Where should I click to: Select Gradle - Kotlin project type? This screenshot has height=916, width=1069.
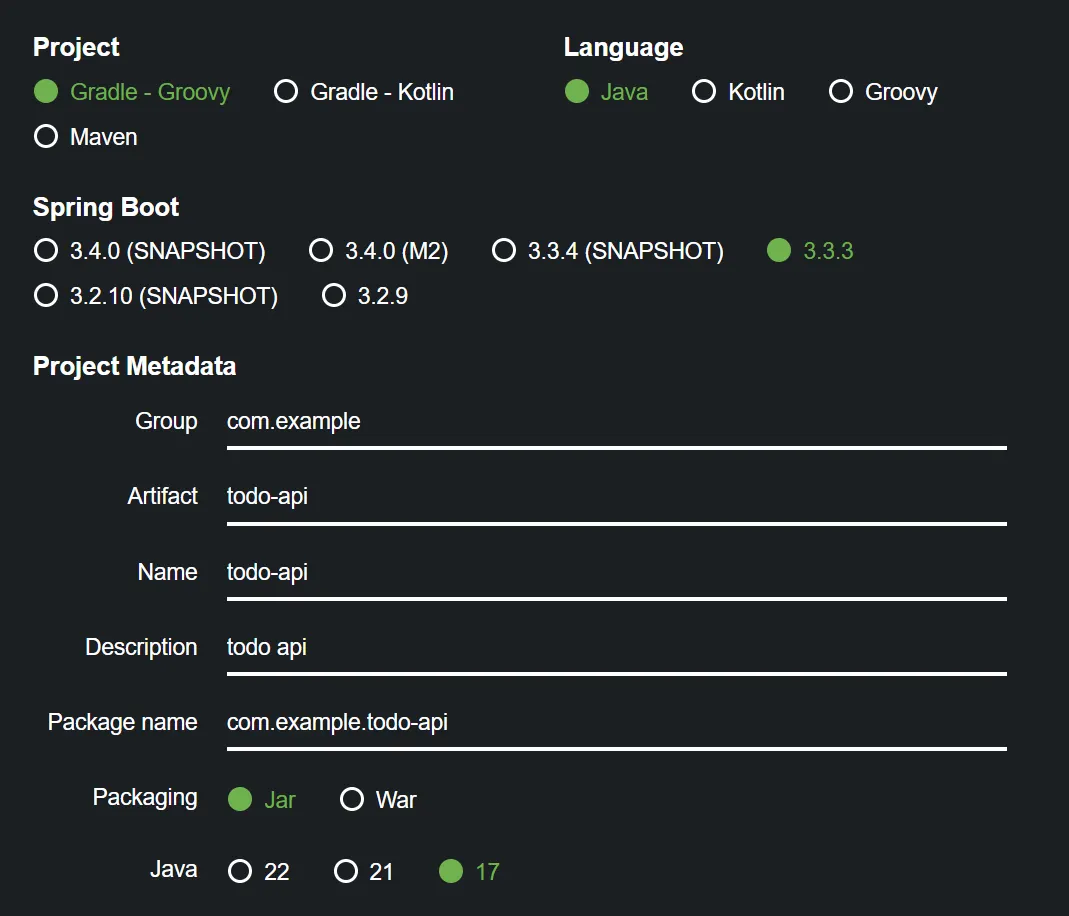tap(286, 92)
